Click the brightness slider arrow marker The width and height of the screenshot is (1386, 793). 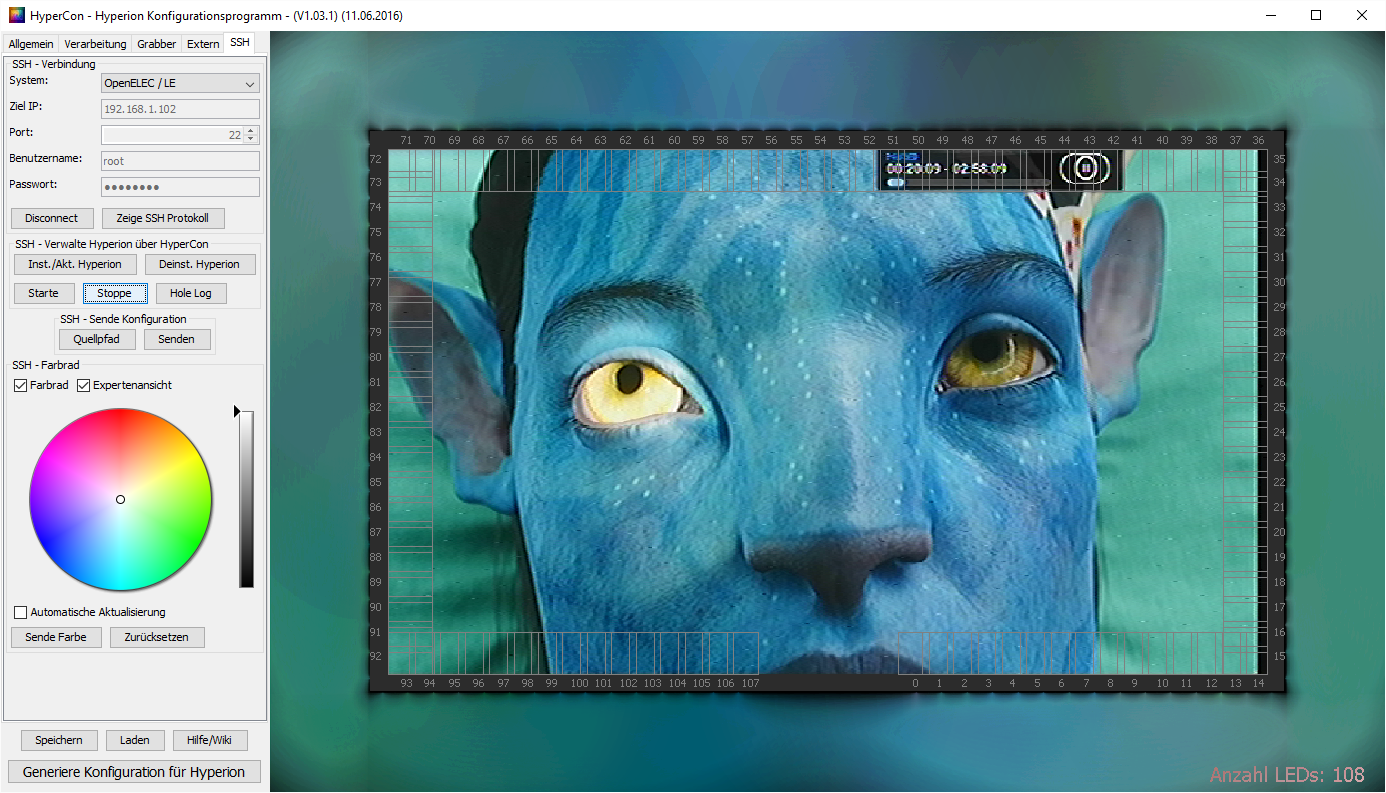pos(237,411)
